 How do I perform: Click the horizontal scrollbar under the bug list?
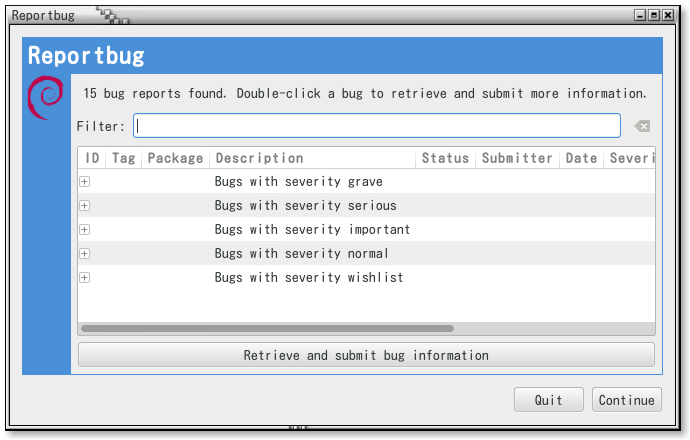point(267,328)
